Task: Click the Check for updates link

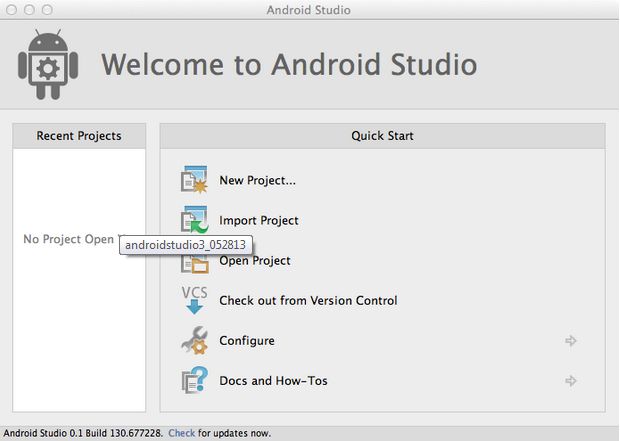Action: (x=181, y=433)
